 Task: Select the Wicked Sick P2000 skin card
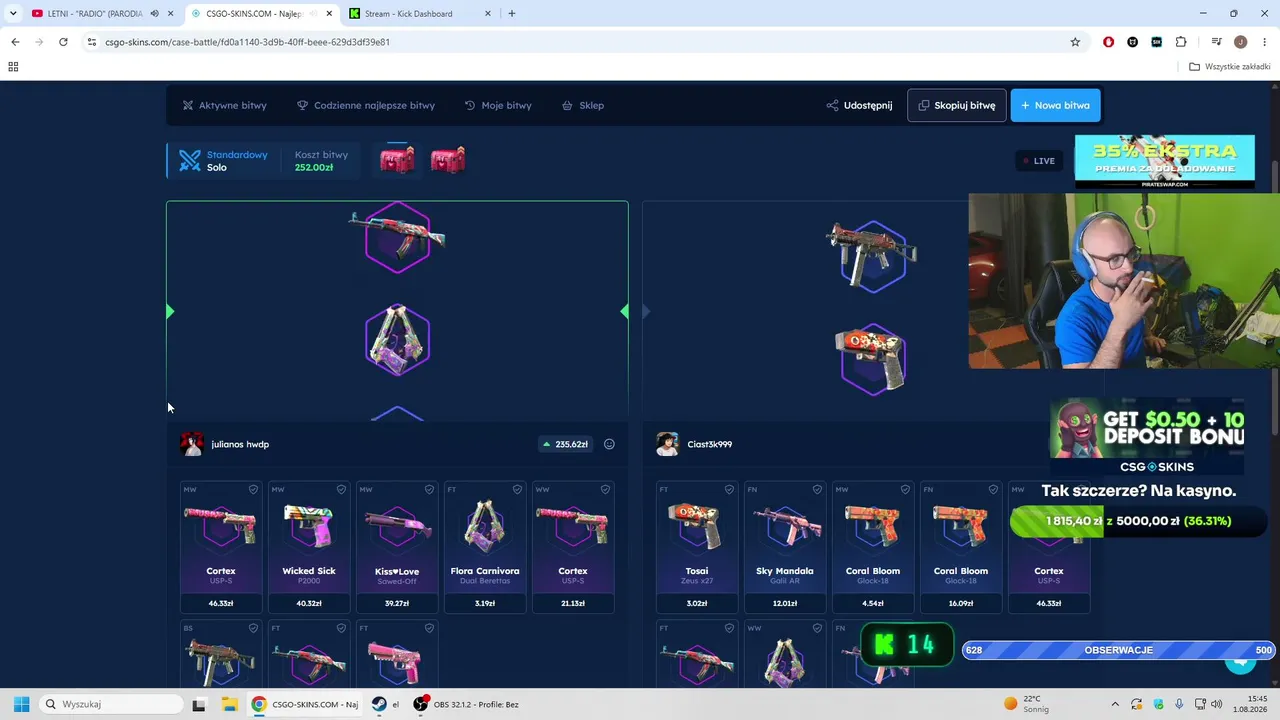point(309,547)
